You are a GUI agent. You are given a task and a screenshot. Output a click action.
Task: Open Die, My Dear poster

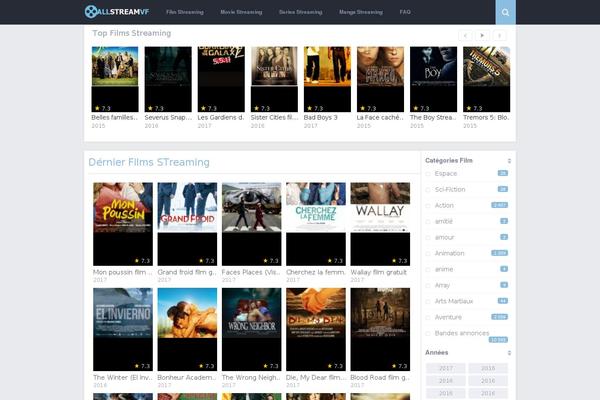tap(316, 330)
